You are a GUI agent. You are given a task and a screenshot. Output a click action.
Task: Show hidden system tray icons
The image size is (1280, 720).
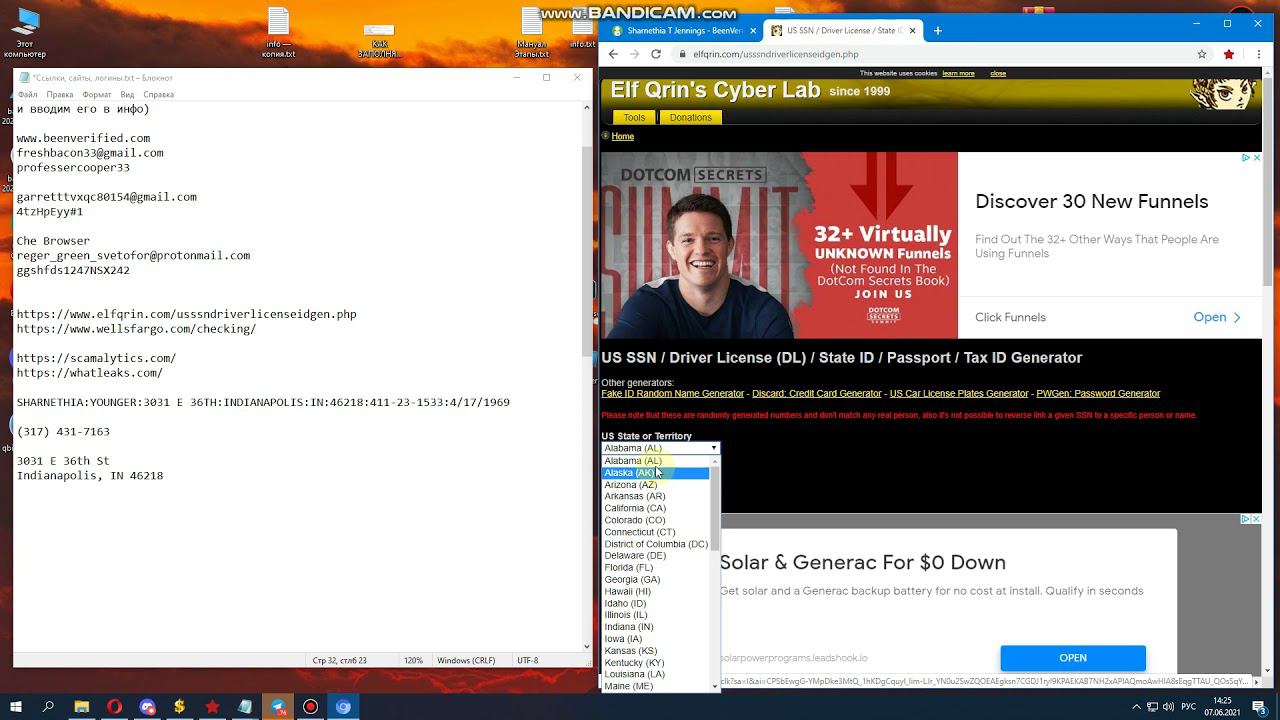click(x=1138, y=707)
